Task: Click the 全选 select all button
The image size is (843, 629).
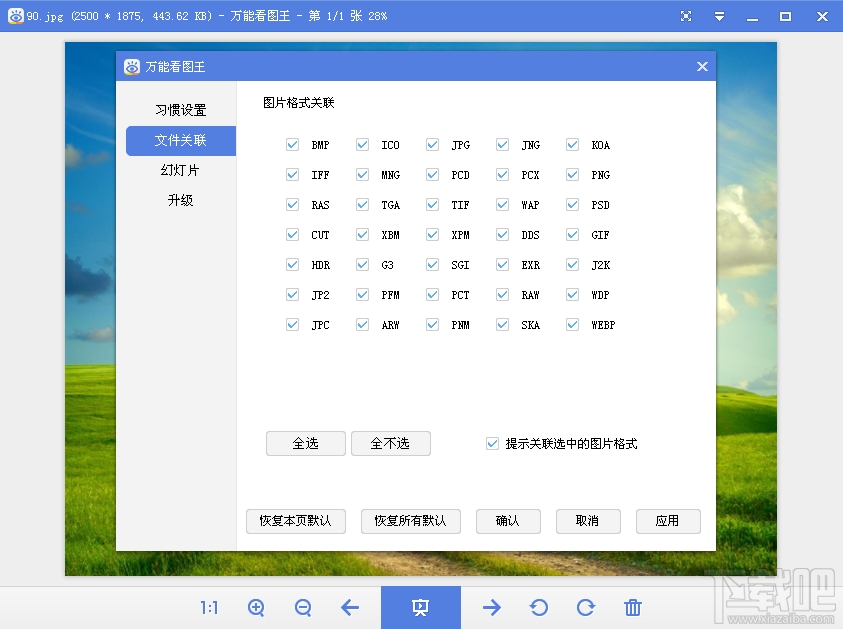Action: [x=305, y=444]
